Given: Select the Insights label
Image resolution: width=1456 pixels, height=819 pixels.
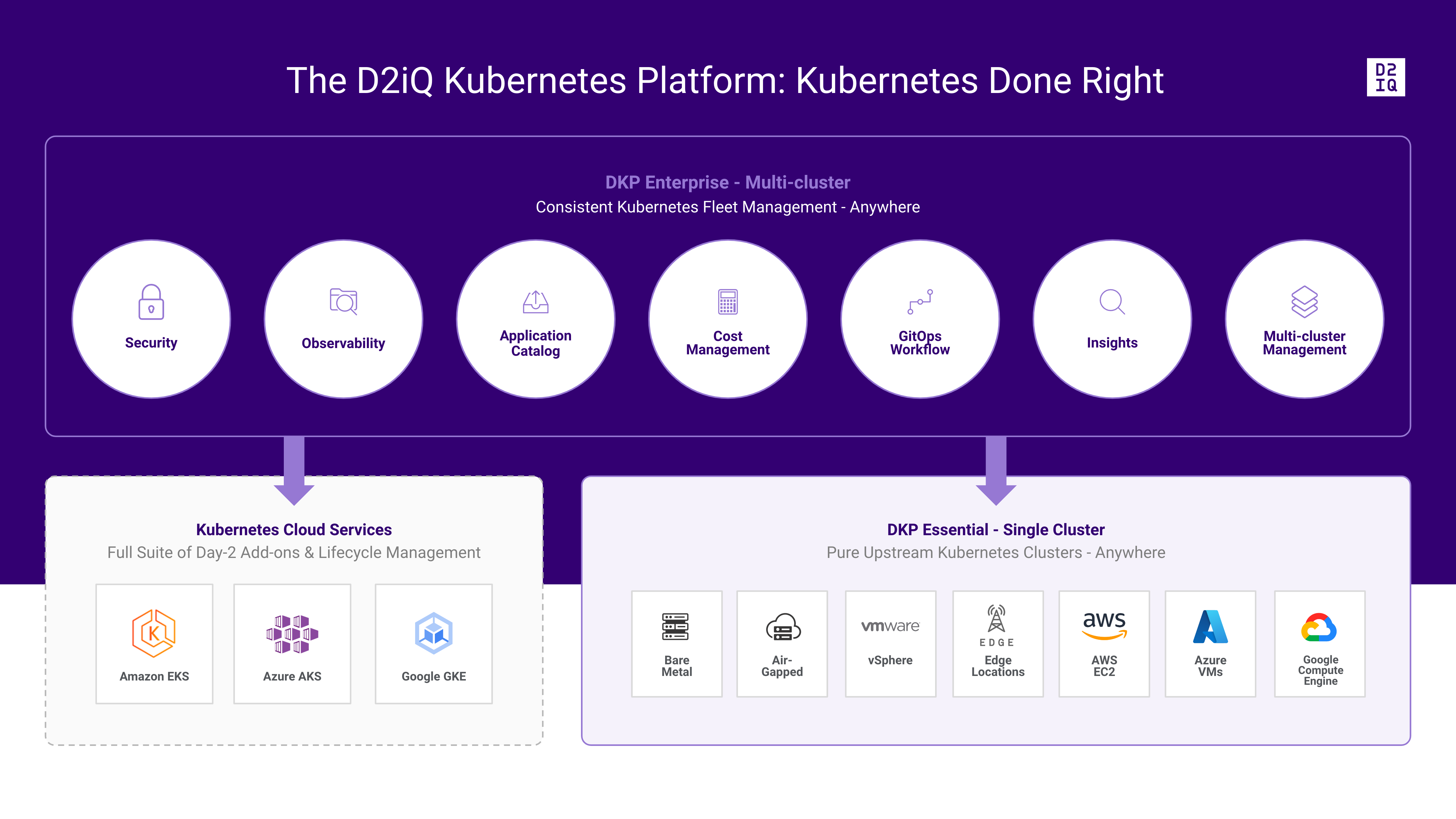Looking at the screenshot, I should [1112, 343].
